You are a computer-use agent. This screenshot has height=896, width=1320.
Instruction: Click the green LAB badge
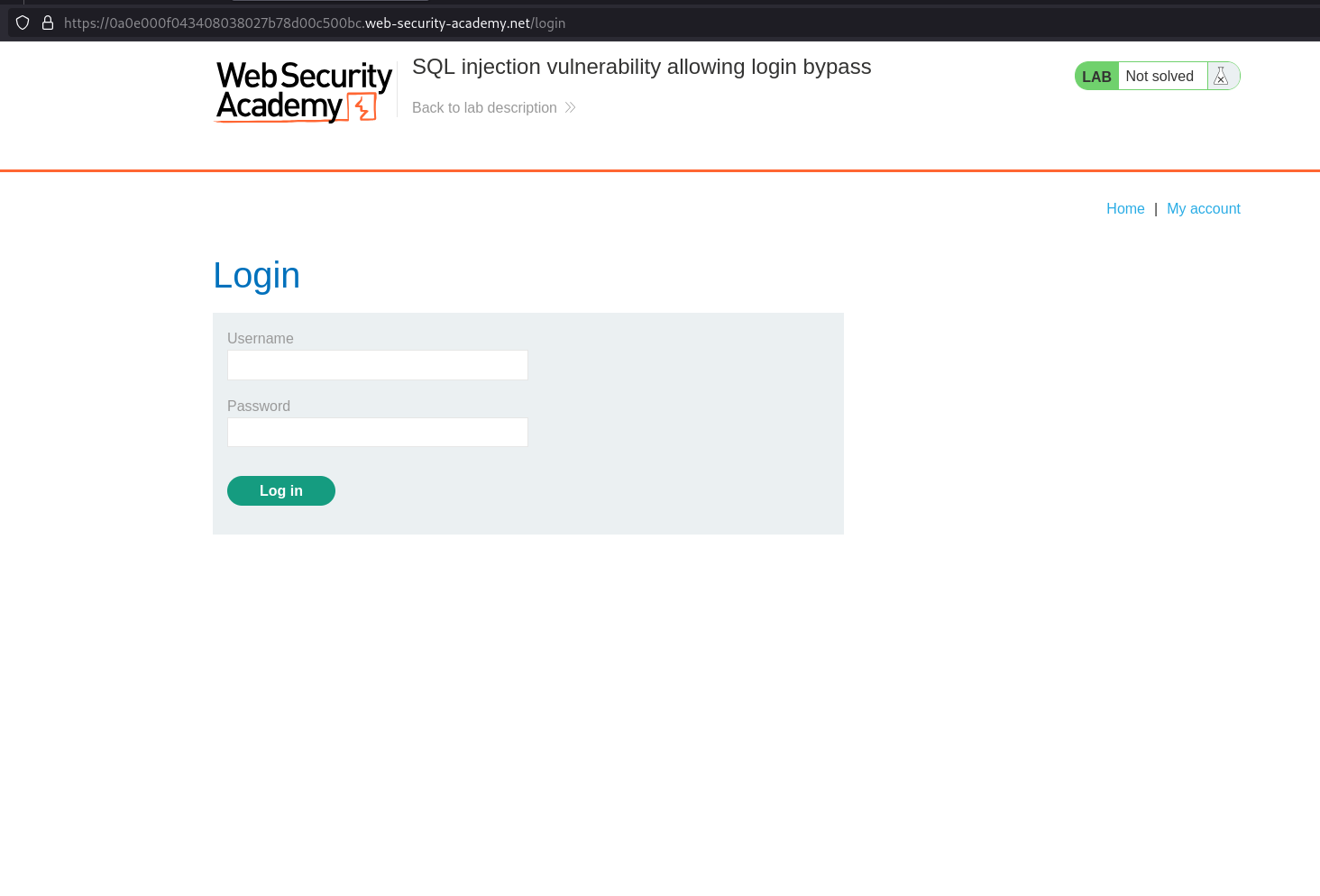[1096, 77]
